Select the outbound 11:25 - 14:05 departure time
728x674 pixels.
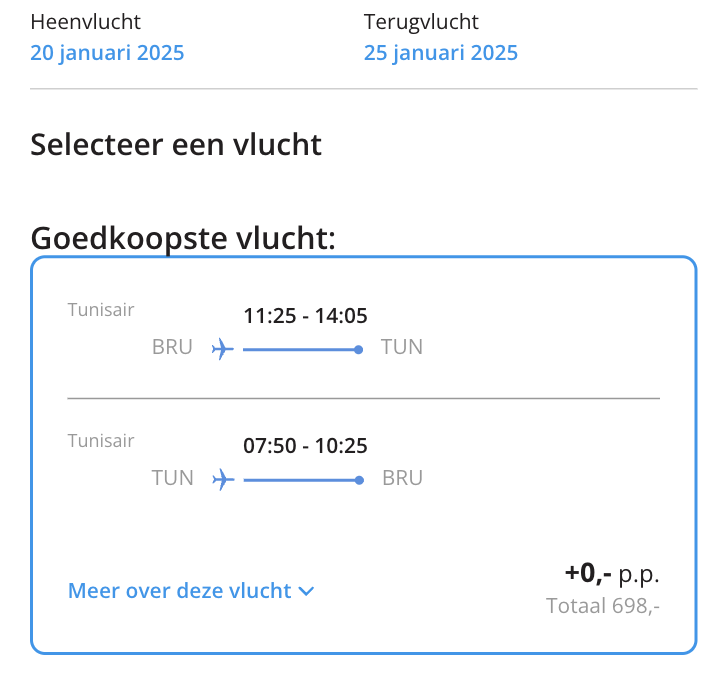tap(305, 317)
